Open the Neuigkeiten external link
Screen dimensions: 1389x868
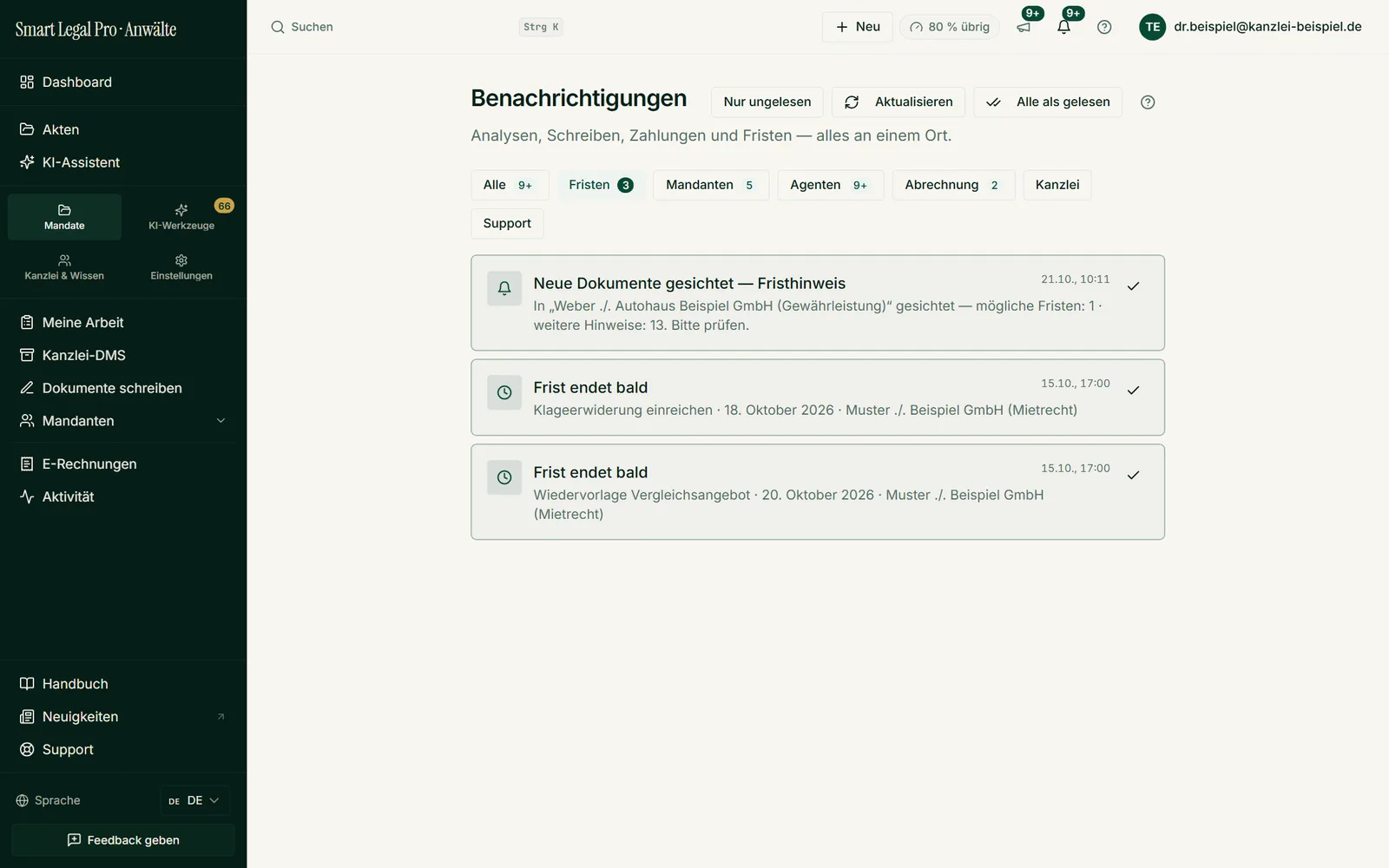coord(123,717)
